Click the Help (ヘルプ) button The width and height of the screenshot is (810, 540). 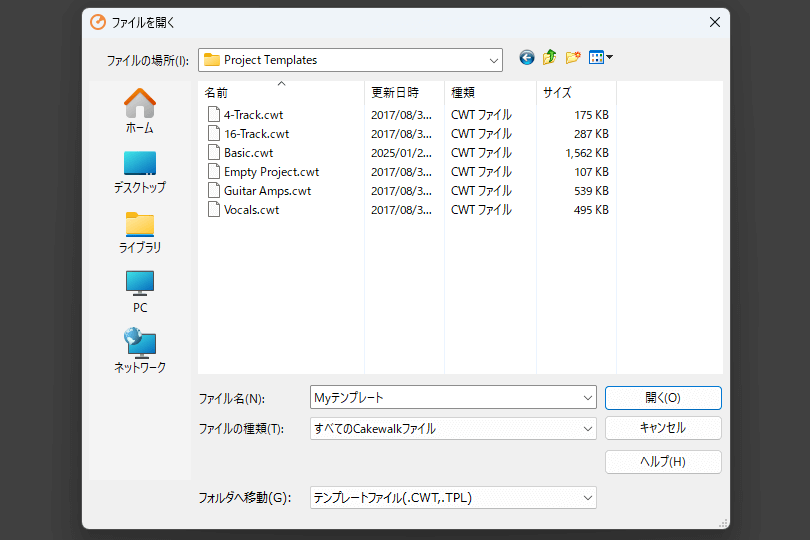click(x=663, y=461)
